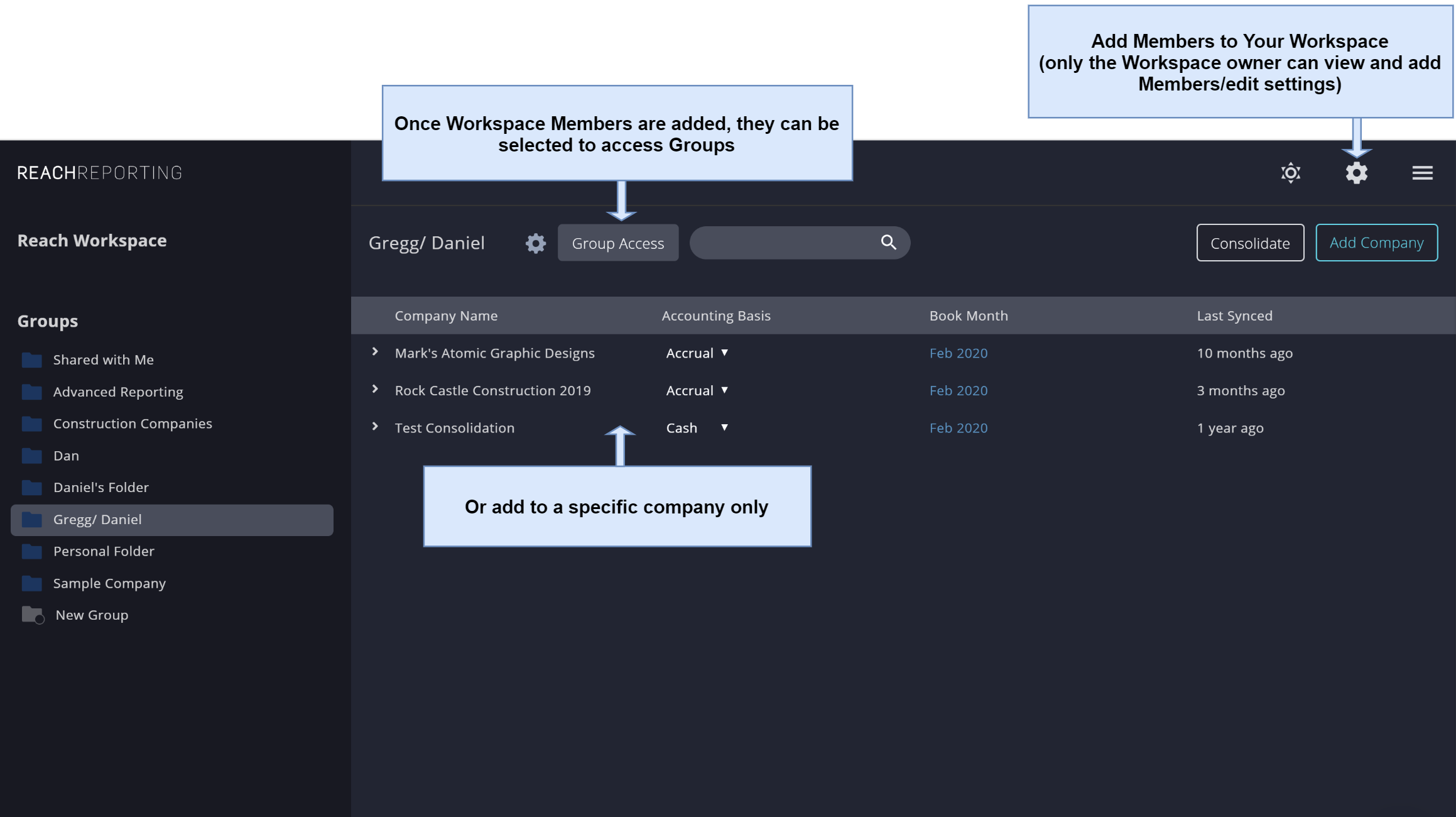The image size is (1456, 817).
Task: Select Advanced Reporting group
Action: point(172,392)
